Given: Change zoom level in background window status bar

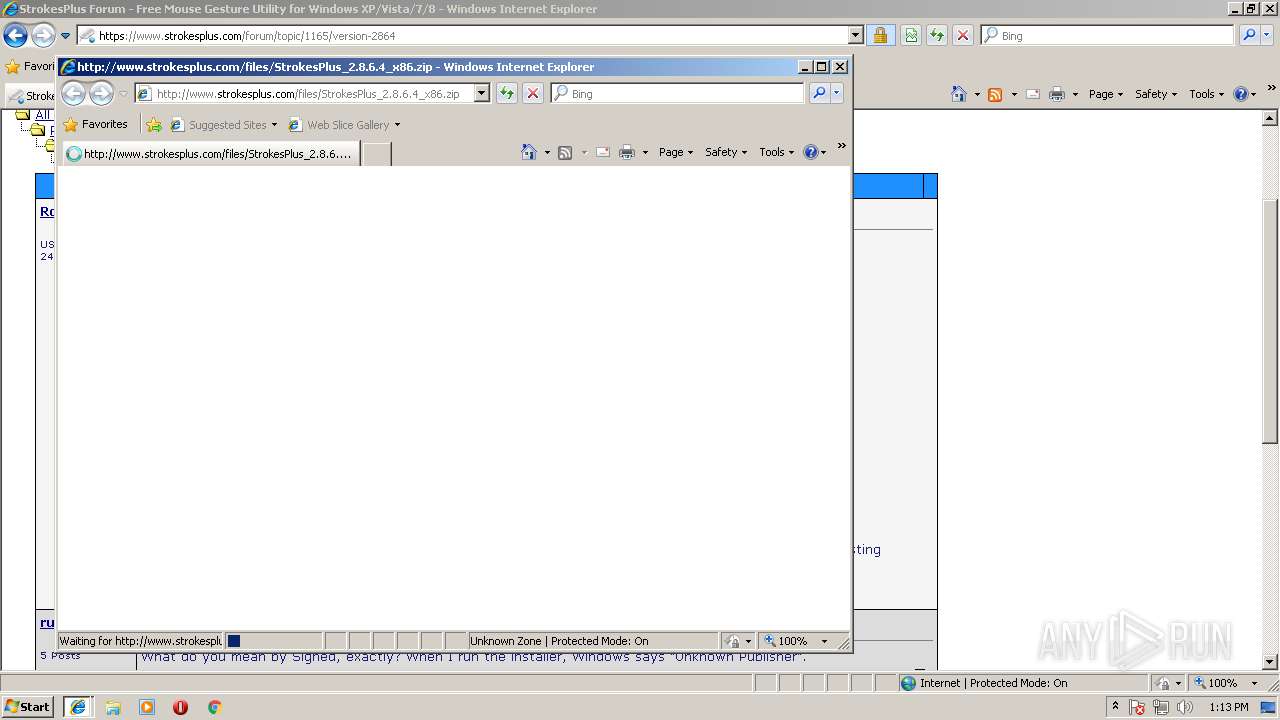Looking at the screenshot, I should coord(1227,683).
